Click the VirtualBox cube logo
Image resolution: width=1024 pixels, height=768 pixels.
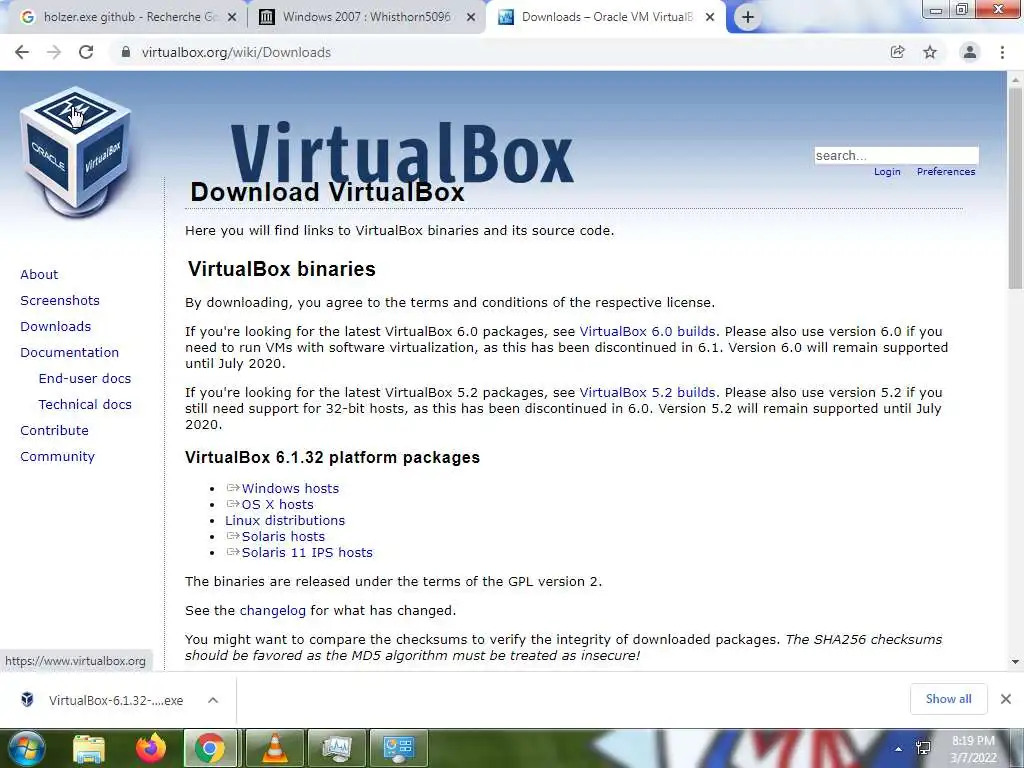[76, 152]
